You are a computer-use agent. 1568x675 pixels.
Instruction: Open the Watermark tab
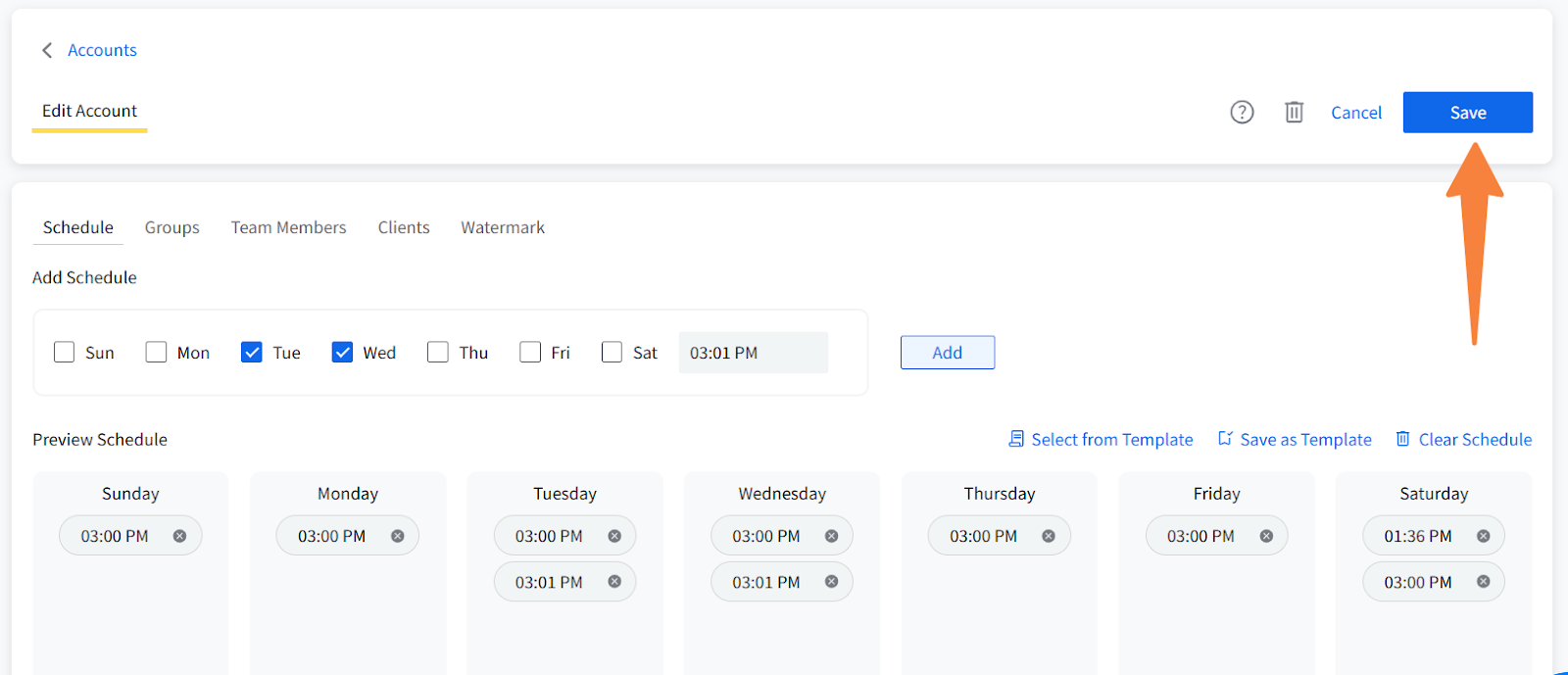[x=503, y=227]
